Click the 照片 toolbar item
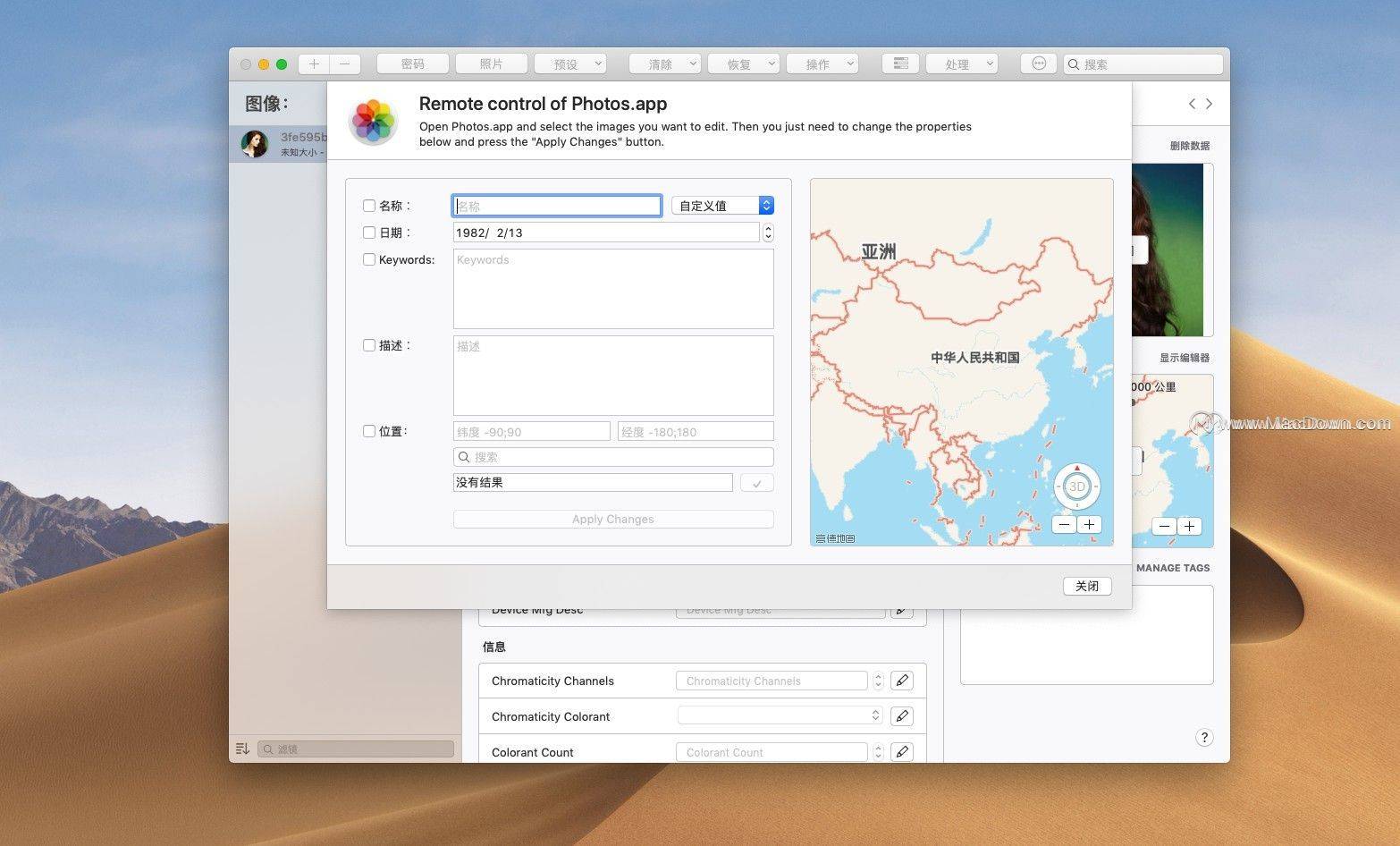Viewport: 1400px width, 846px height. point(490,63)
